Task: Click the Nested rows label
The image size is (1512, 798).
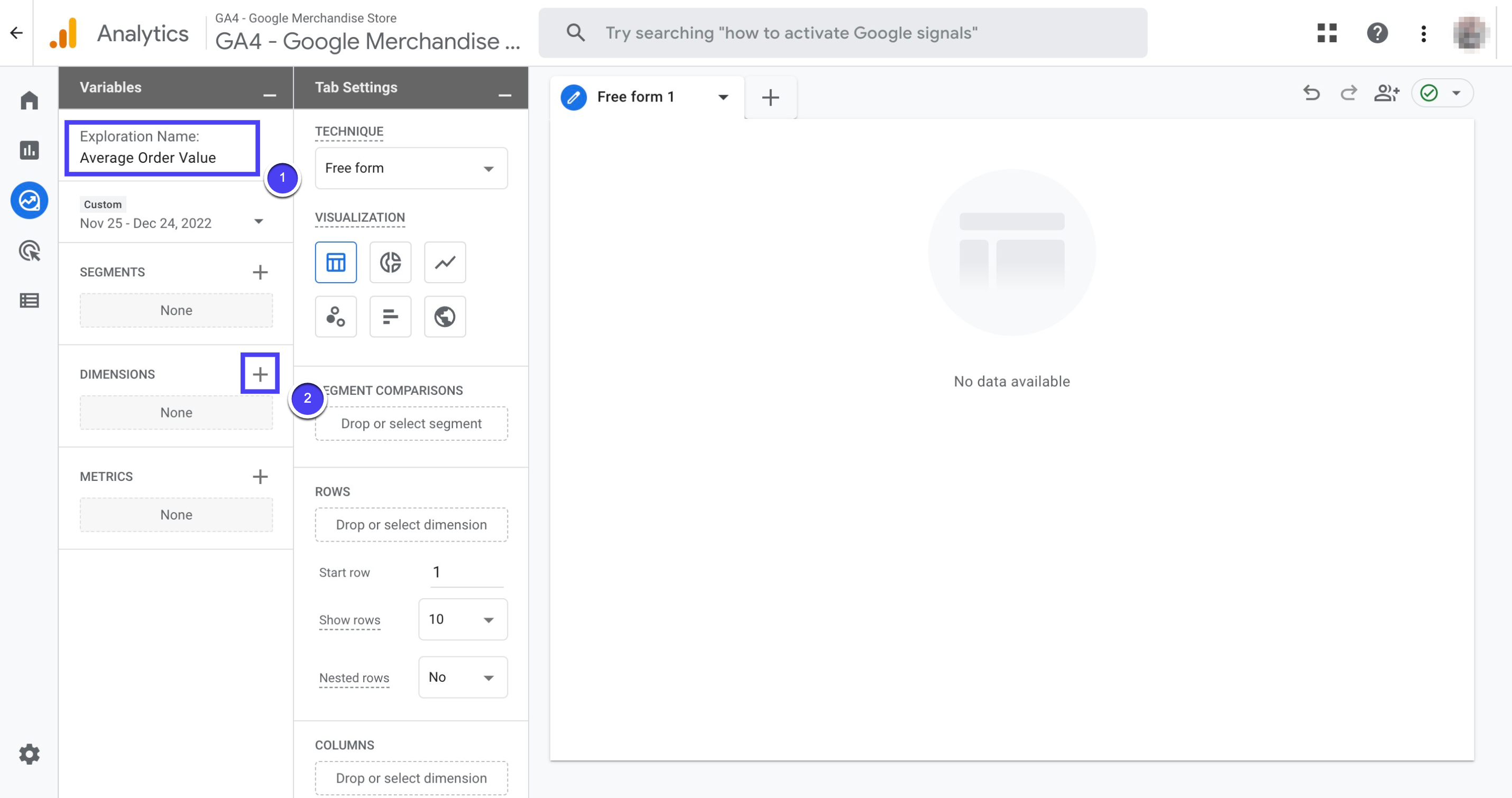Action: (x=354, y=678)
